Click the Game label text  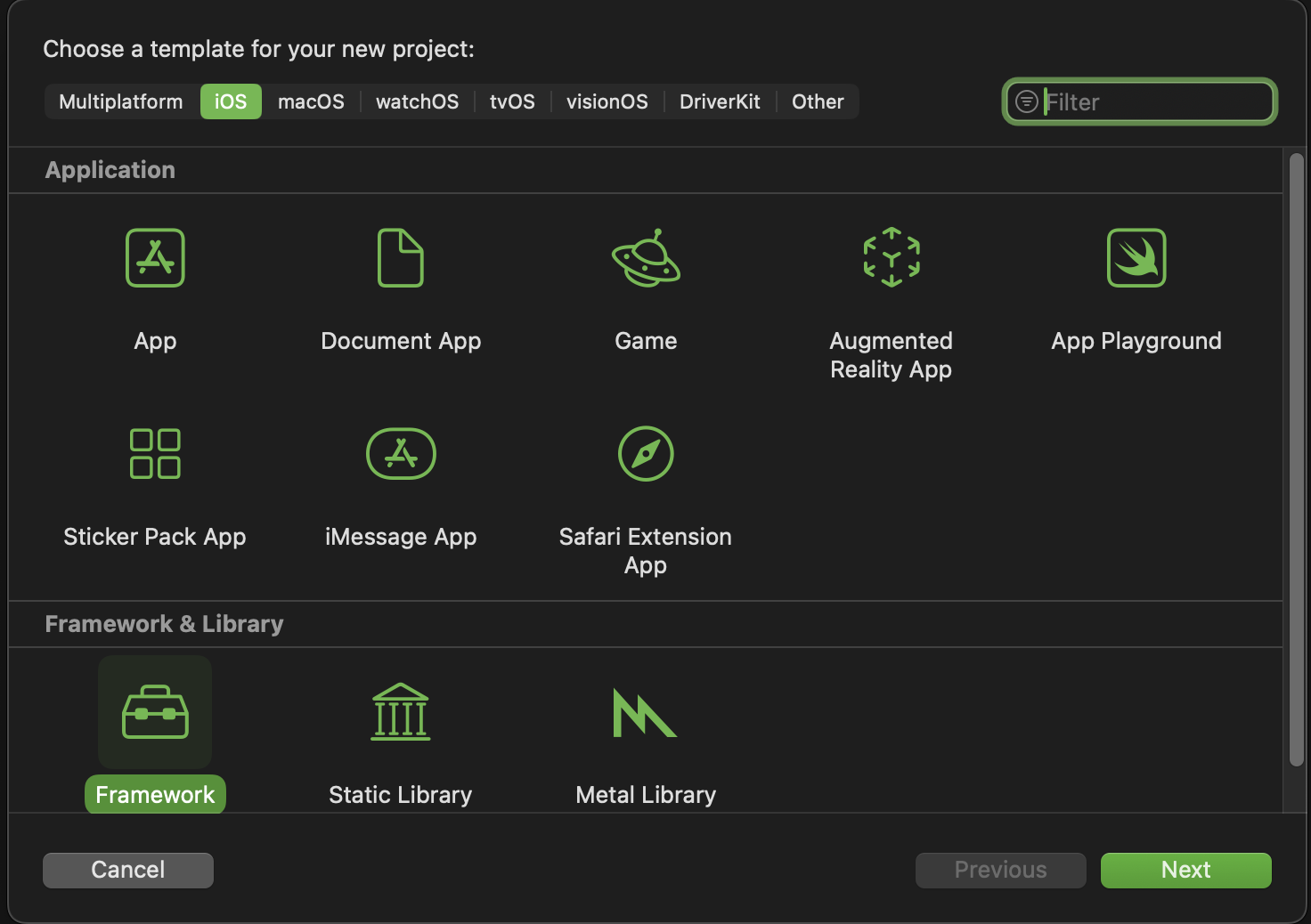(x=646, y=341)
